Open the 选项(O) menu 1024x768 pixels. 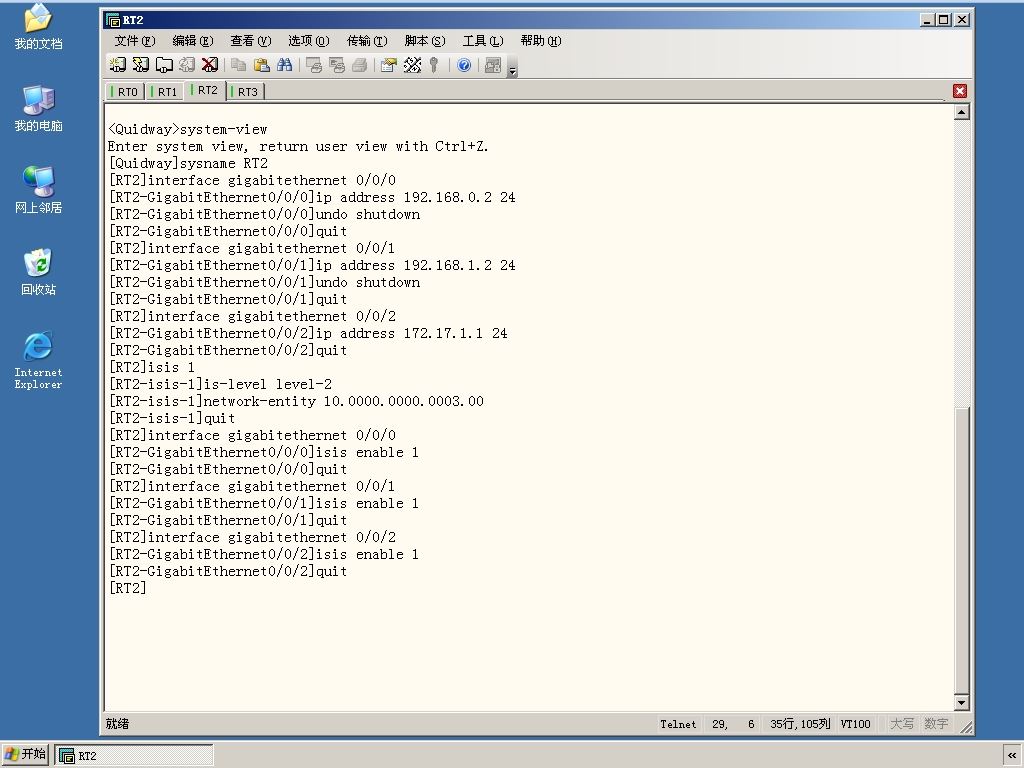[309, 41]
